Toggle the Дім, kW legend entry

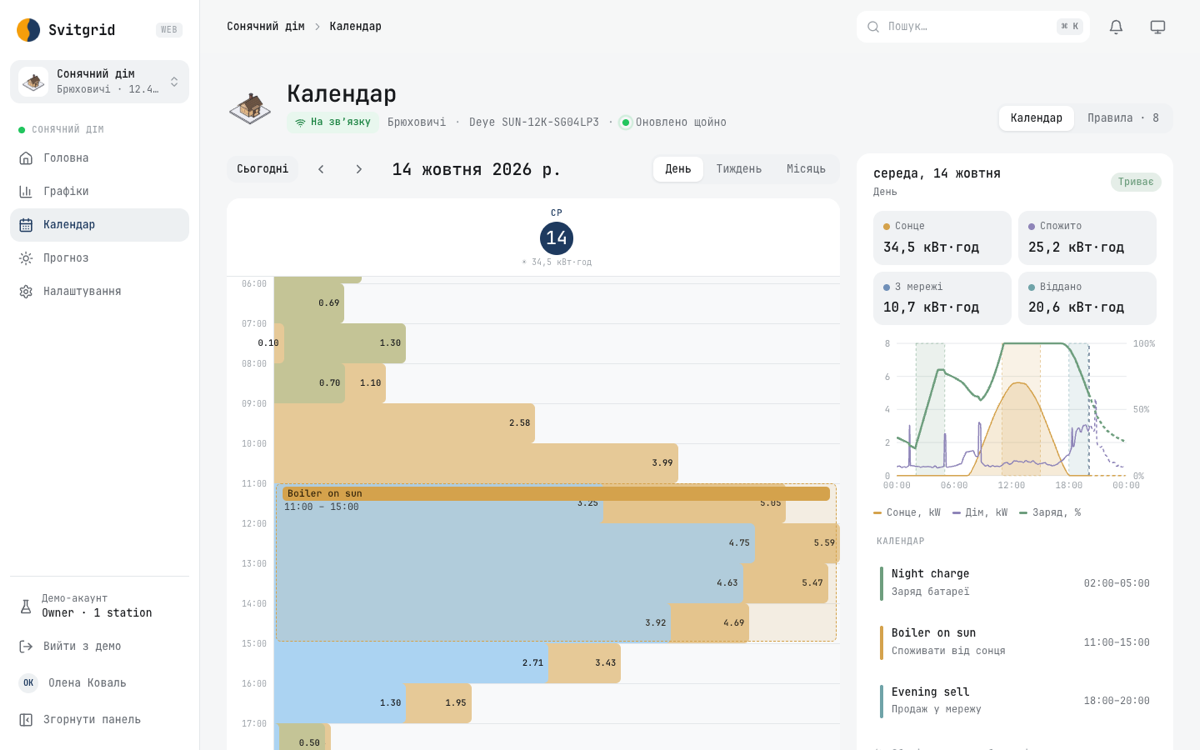click(980, 513)
